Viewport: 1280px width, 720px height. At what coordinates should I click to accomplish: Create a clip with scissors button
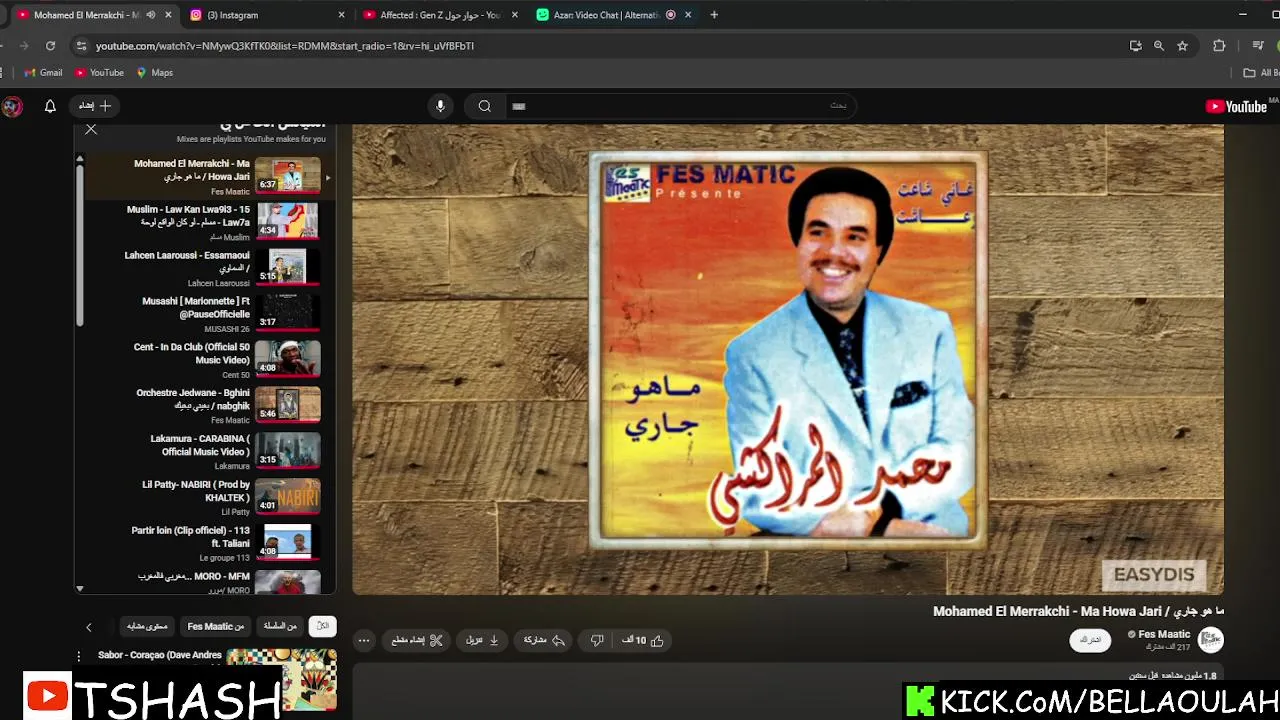[417, 640]
